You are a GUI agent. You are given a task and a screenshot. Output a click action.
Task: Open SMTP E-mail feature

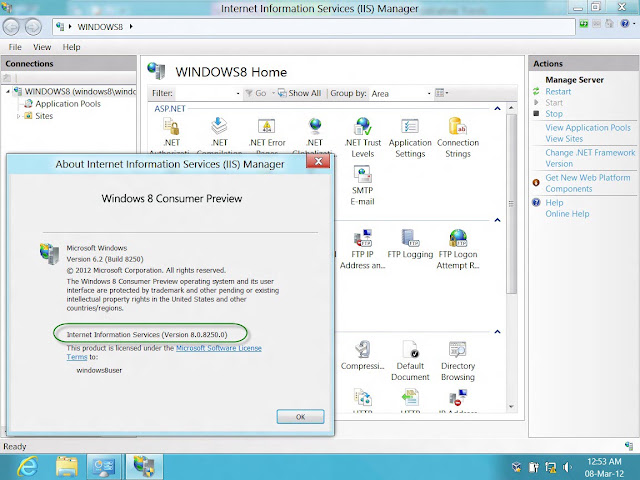362,185
